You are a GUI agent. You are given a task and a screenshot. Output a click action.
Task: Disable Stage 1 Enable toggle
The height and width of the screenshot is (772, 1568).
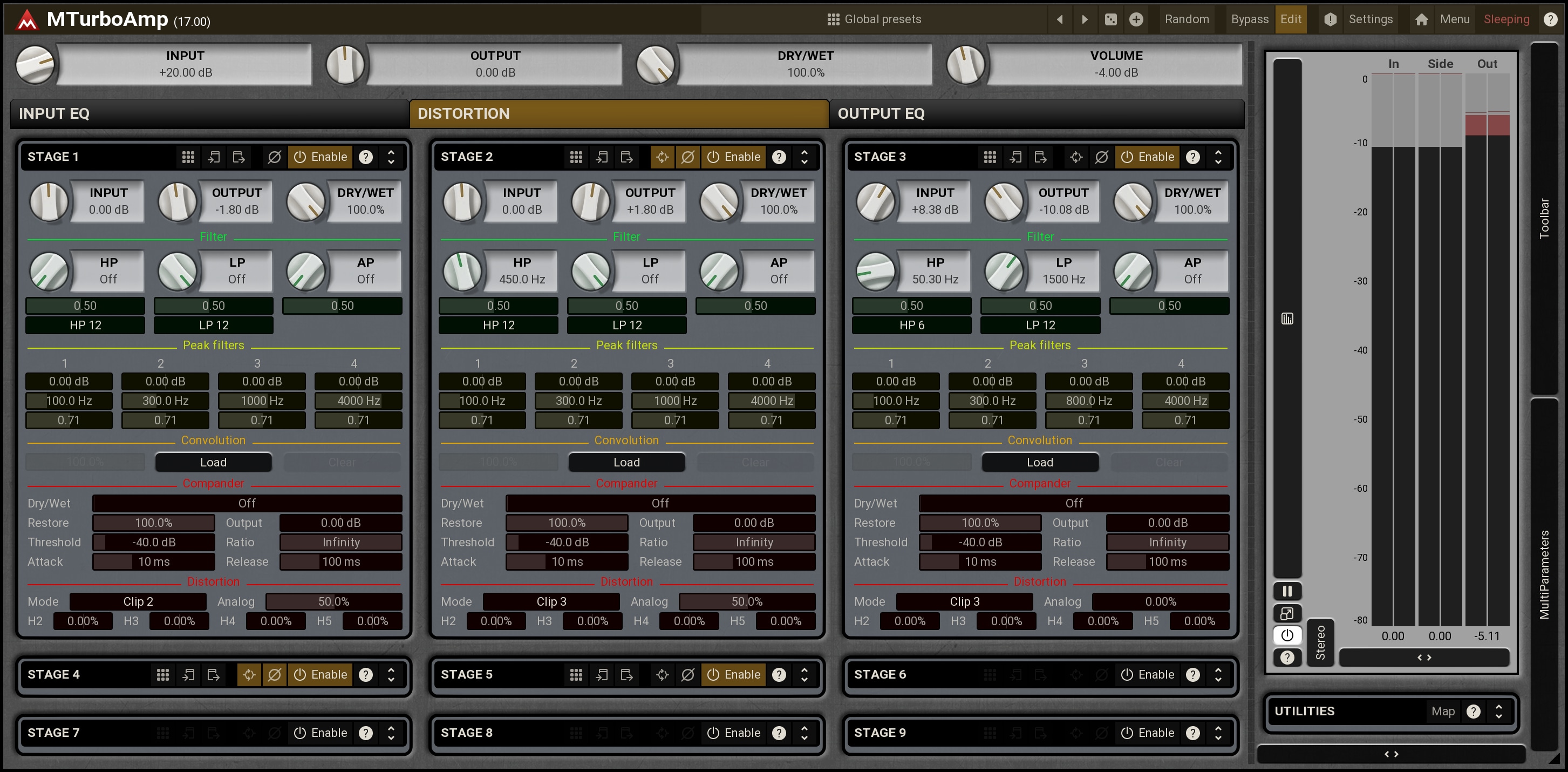(x=320, y=157)
